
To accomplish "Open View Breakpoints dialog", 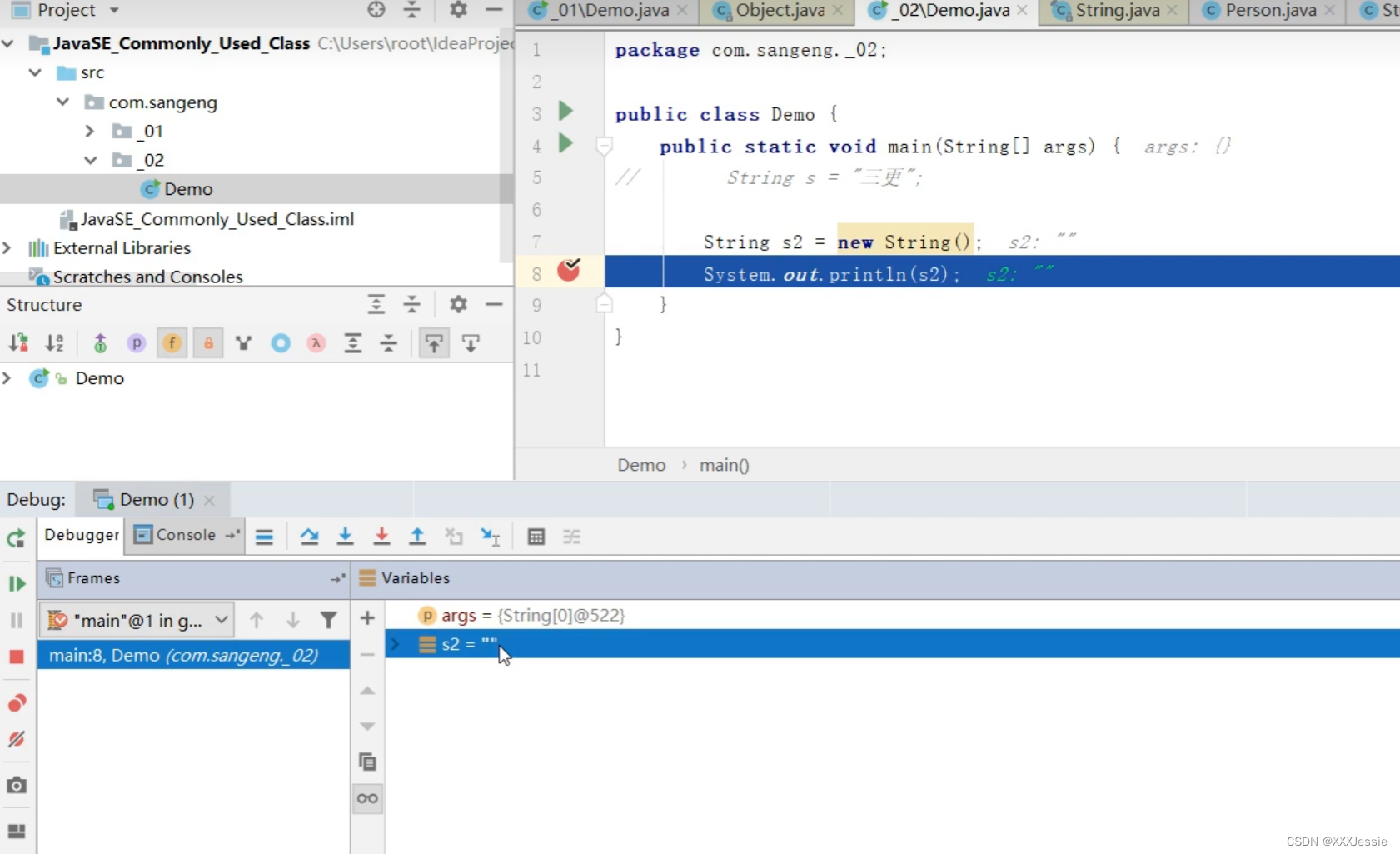I will [16, 703].
